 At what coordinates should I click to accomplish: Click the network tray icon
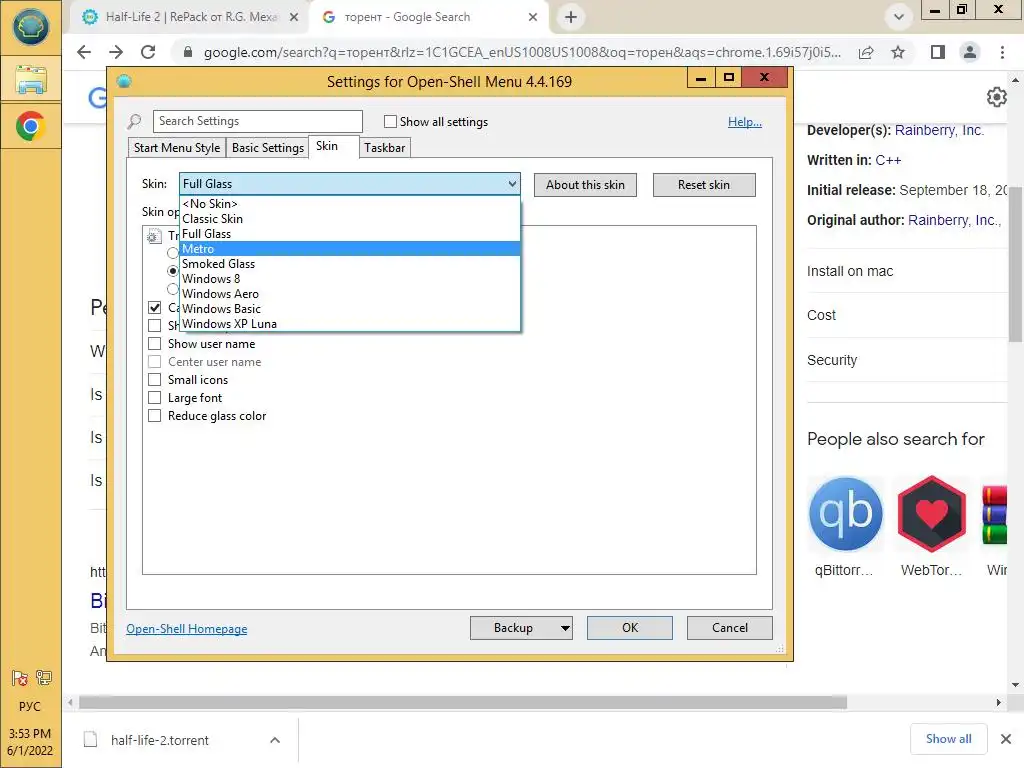pyautogui.click(x=44, y=678)
